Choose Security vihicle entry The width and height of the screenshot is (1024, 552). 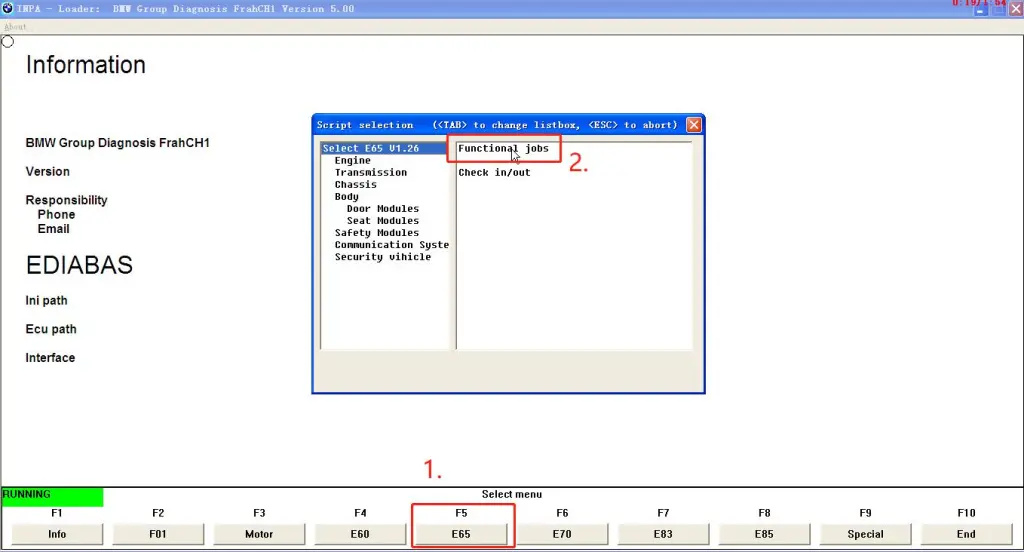383,257
